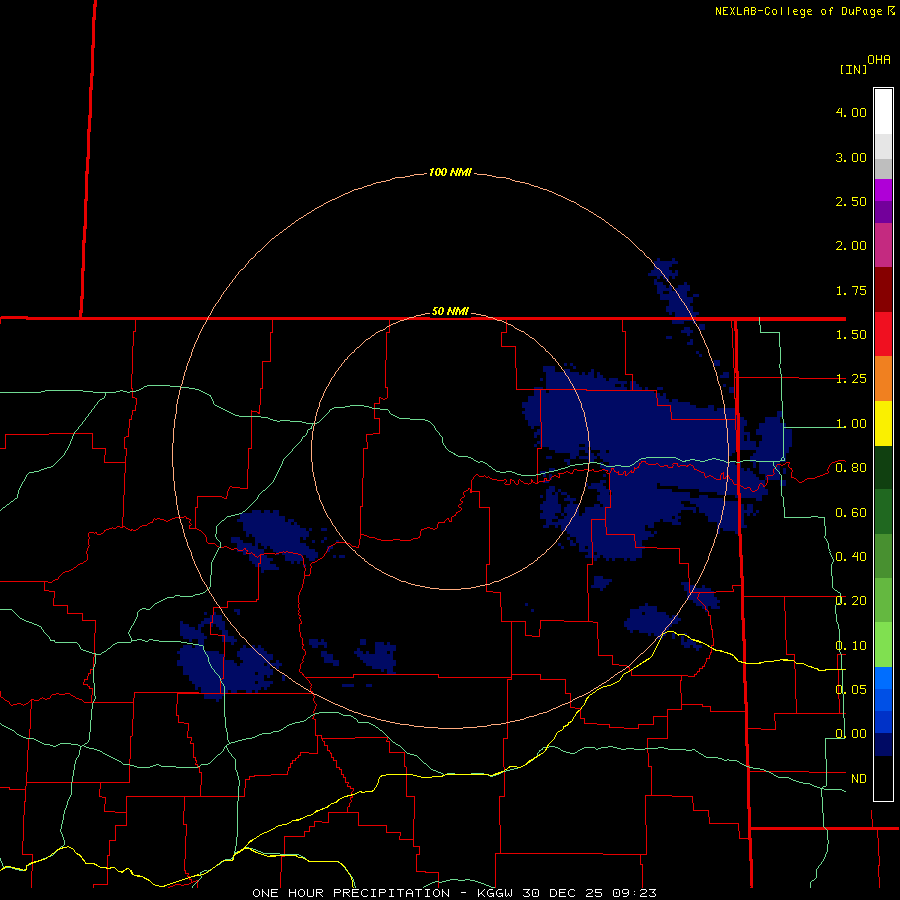Pick the bright red swatch in the scale
900x900 pixels.
coord(883,334)
